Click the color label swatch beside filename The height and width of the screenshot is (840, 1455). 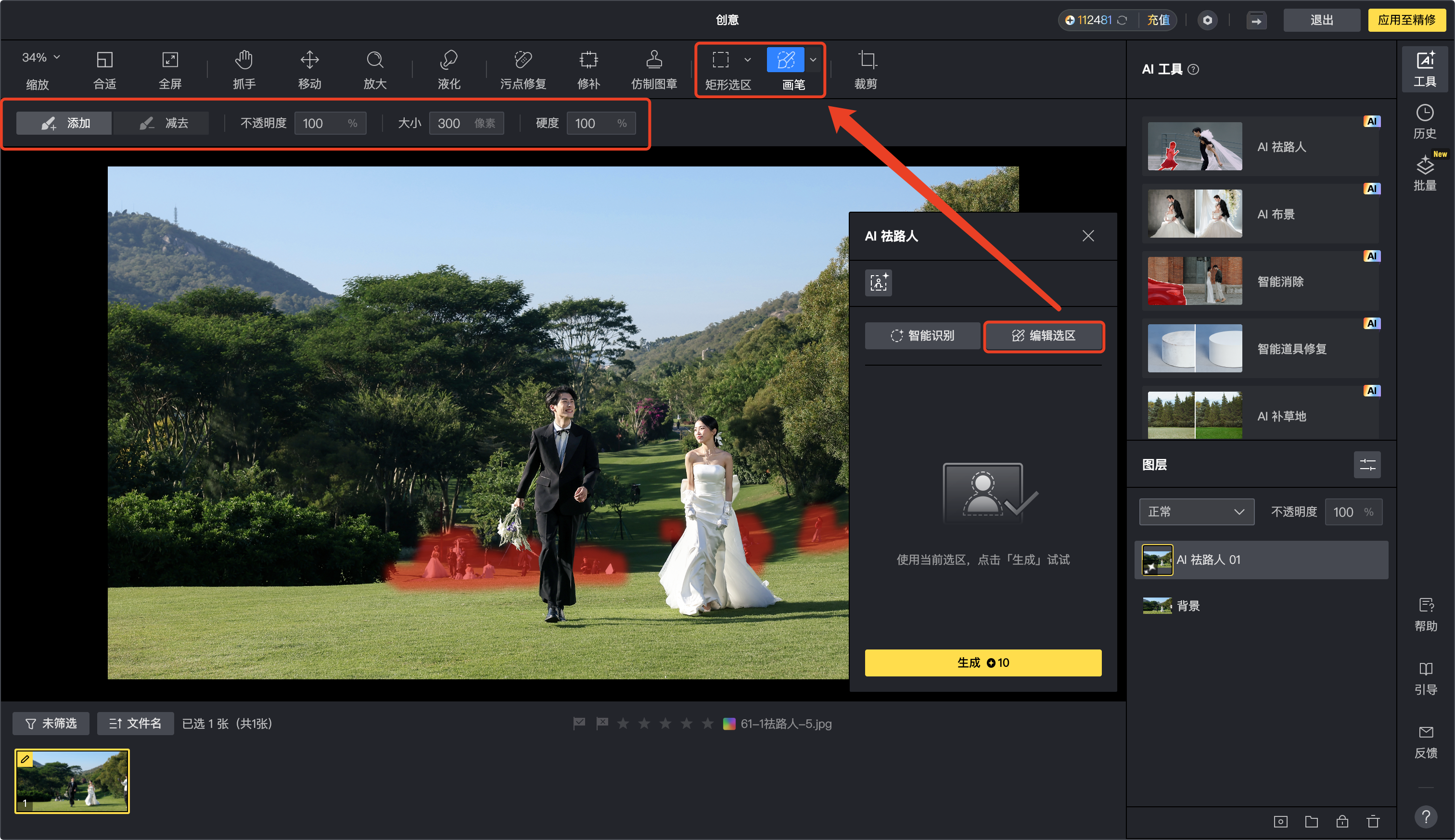pyautogui.click(x=729, y=724)
